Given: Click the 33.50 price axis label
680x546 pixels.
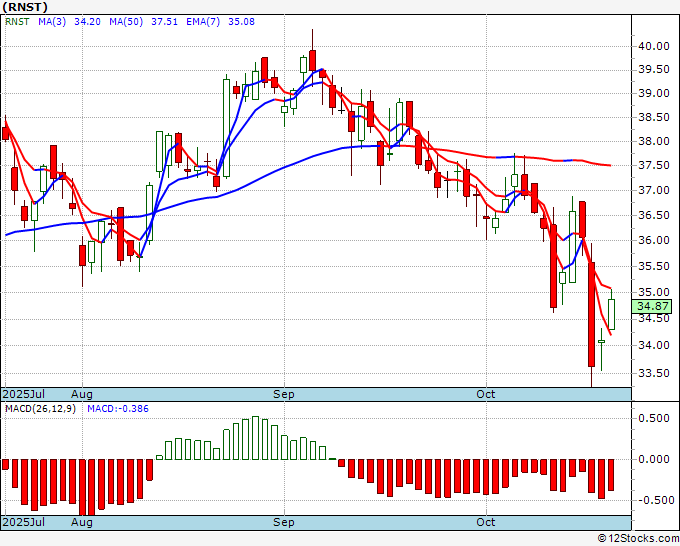Looking at the screenshot, I should coord(654,373).
